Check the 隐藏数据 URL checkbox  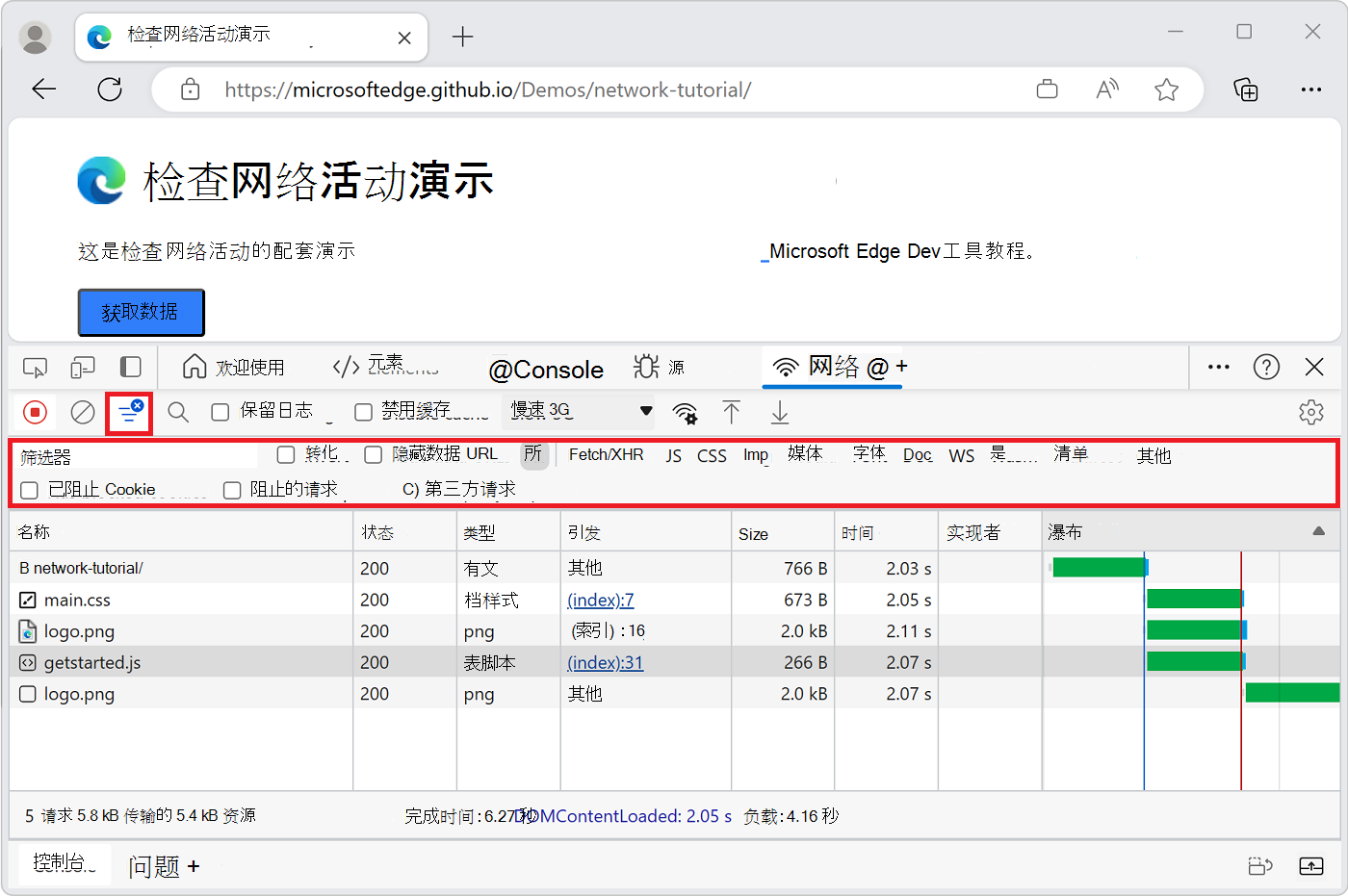pyautogui.click(x=374, y=454)
